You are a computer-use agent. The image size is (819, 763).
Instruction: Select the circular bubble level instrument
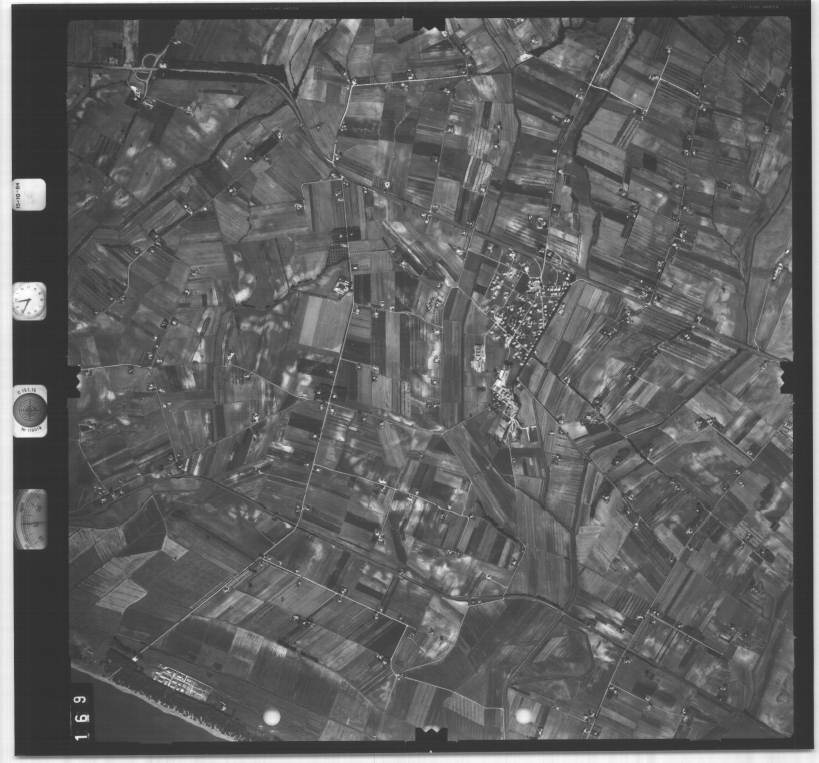click(29, 409)
